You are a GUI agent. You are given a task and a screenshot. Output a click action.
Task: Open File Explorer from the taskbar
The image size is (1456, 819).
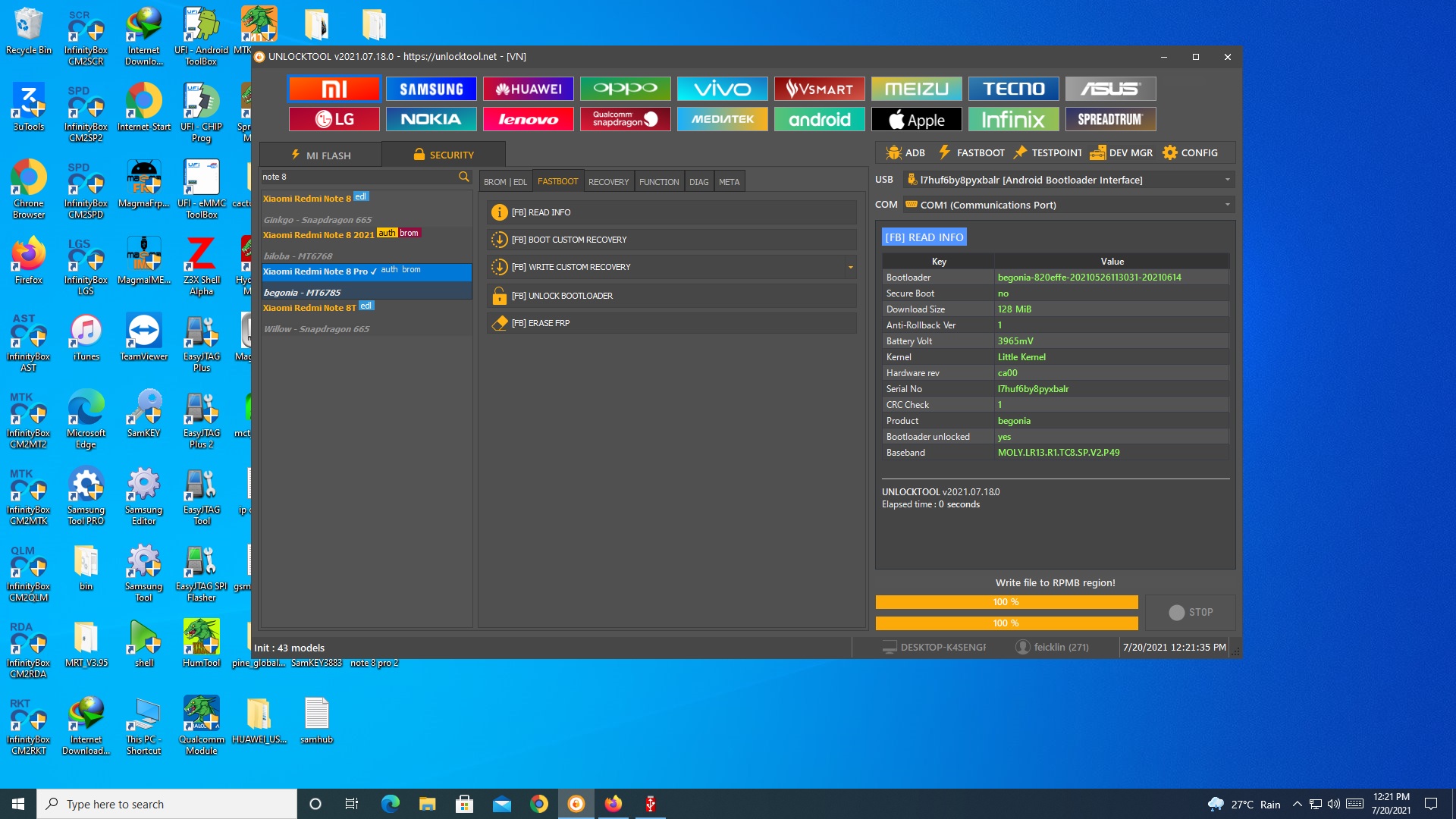tap(427, 804)
